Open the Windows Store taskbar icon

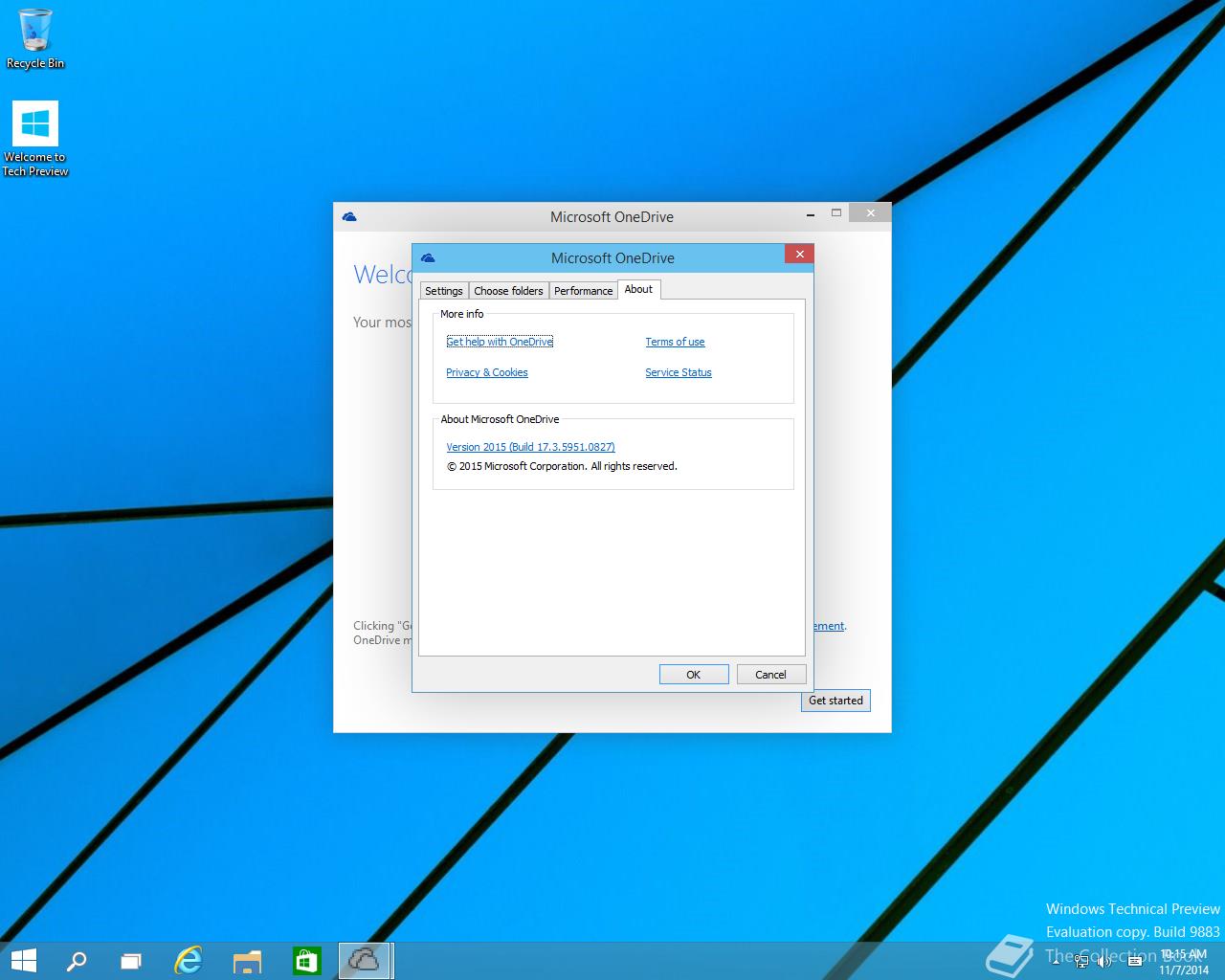point(306,960)
